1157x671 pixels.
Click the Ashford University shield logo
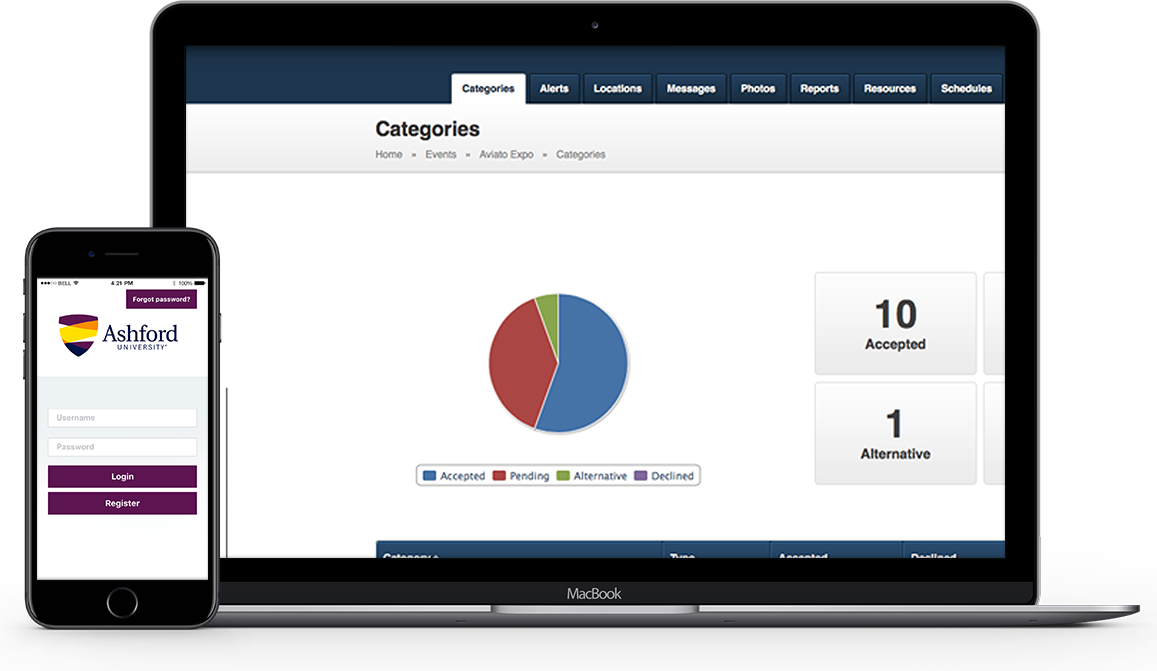tap(78, 335)
